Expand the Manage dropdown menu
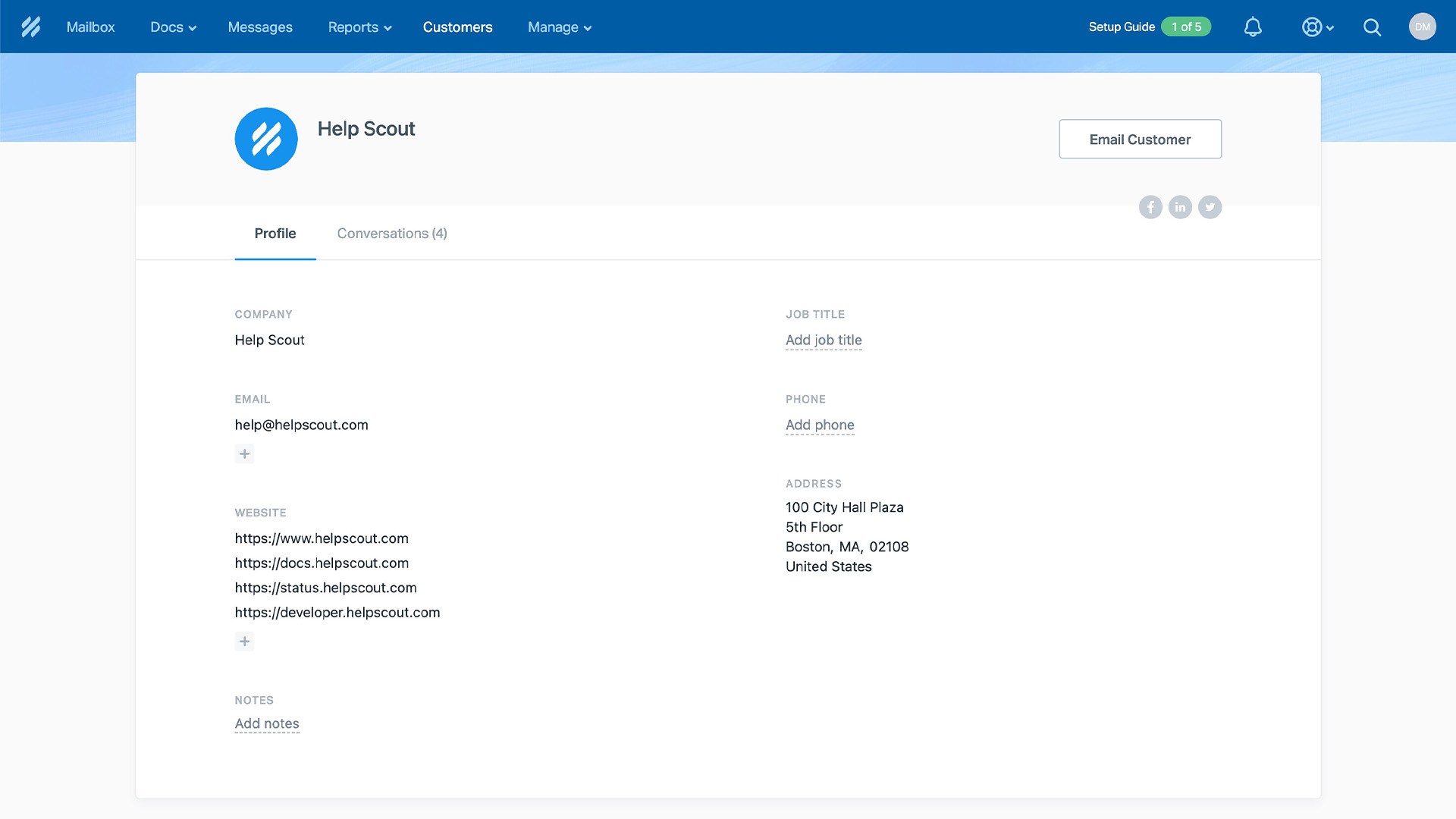This screenshot has width=1456, height=819. click(560, 27)
